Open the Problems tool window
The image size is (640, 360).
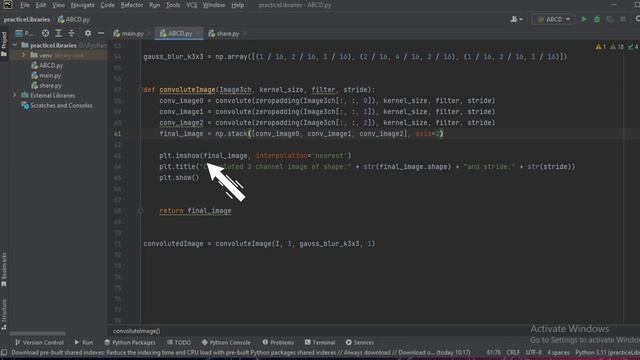coord(278,342)
